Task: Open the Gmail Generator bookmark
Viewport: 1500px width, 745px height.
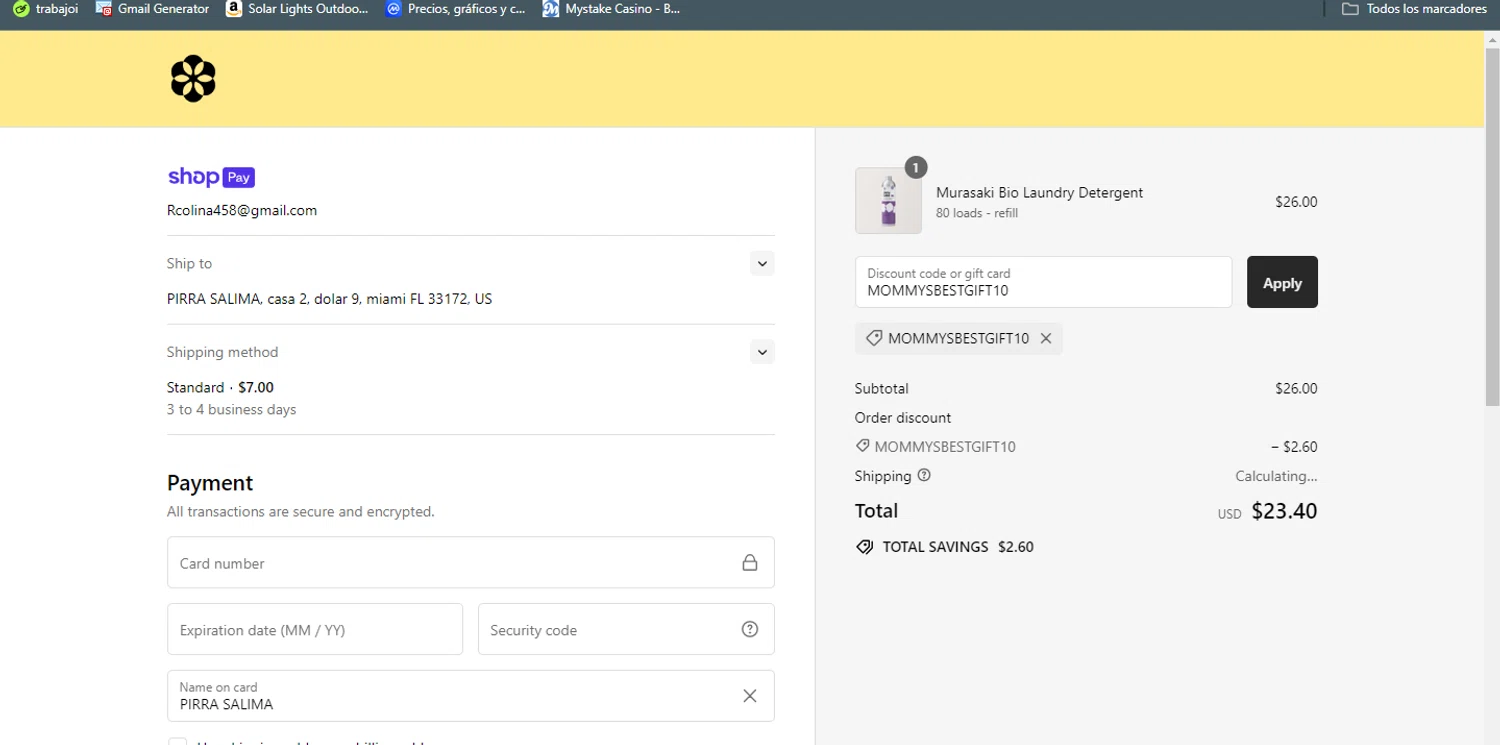Action: coord(152,9)
